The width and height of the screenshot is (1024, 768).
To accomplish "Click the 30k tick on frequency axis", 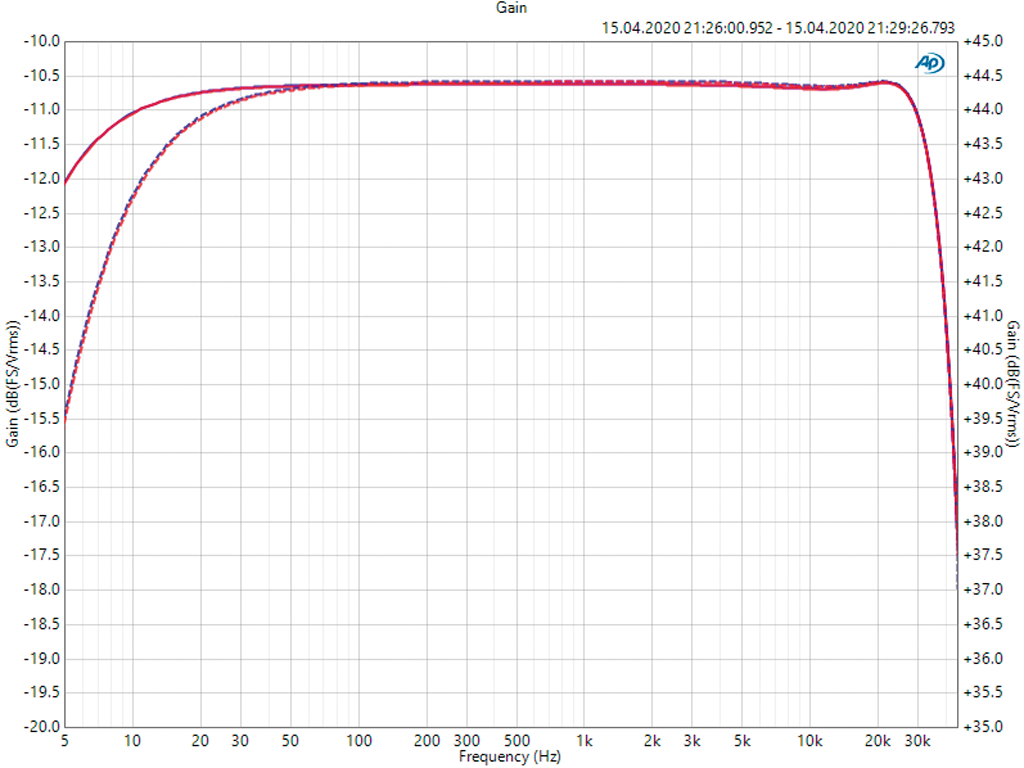I will [x=918, y=741].
